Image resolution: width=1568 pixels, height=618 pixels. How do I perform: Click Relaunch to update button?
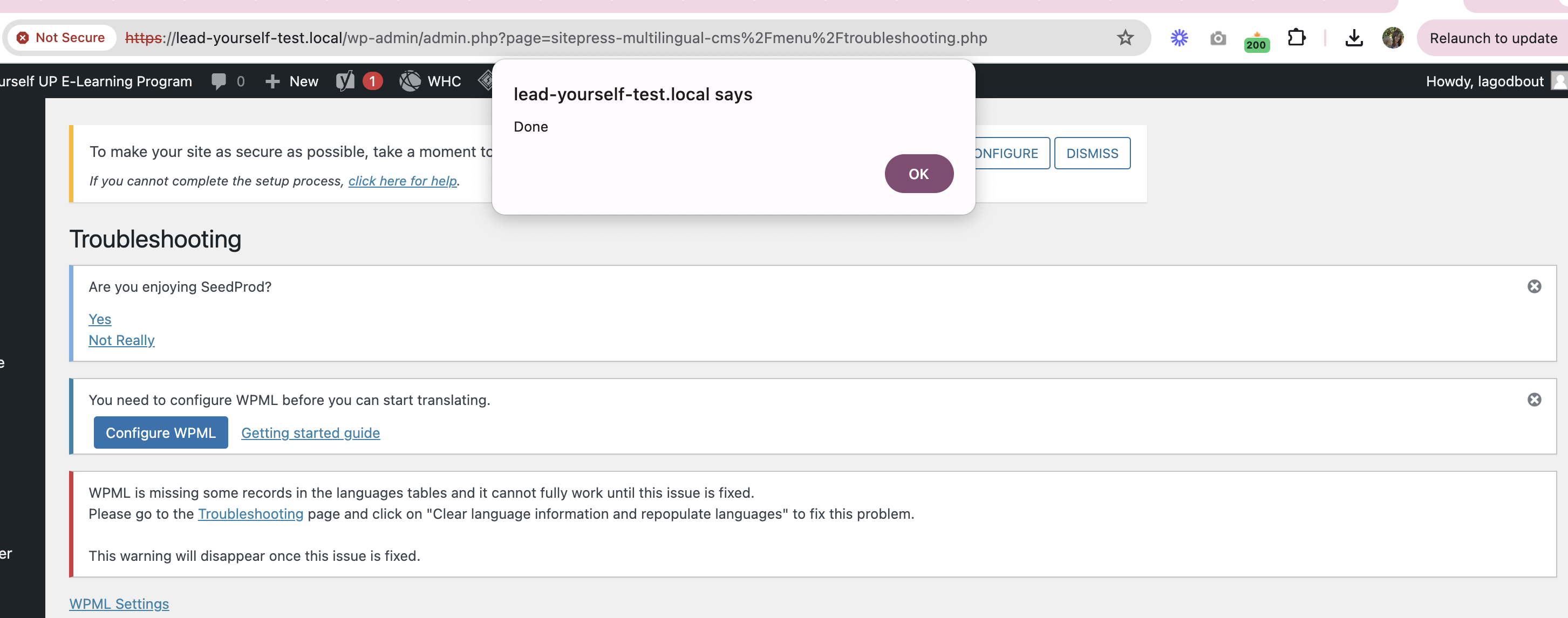[1492, 38]
